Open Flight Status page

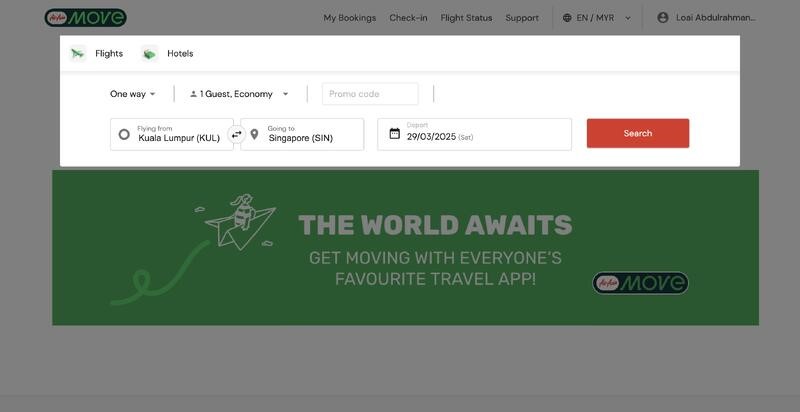coord(466,18)
